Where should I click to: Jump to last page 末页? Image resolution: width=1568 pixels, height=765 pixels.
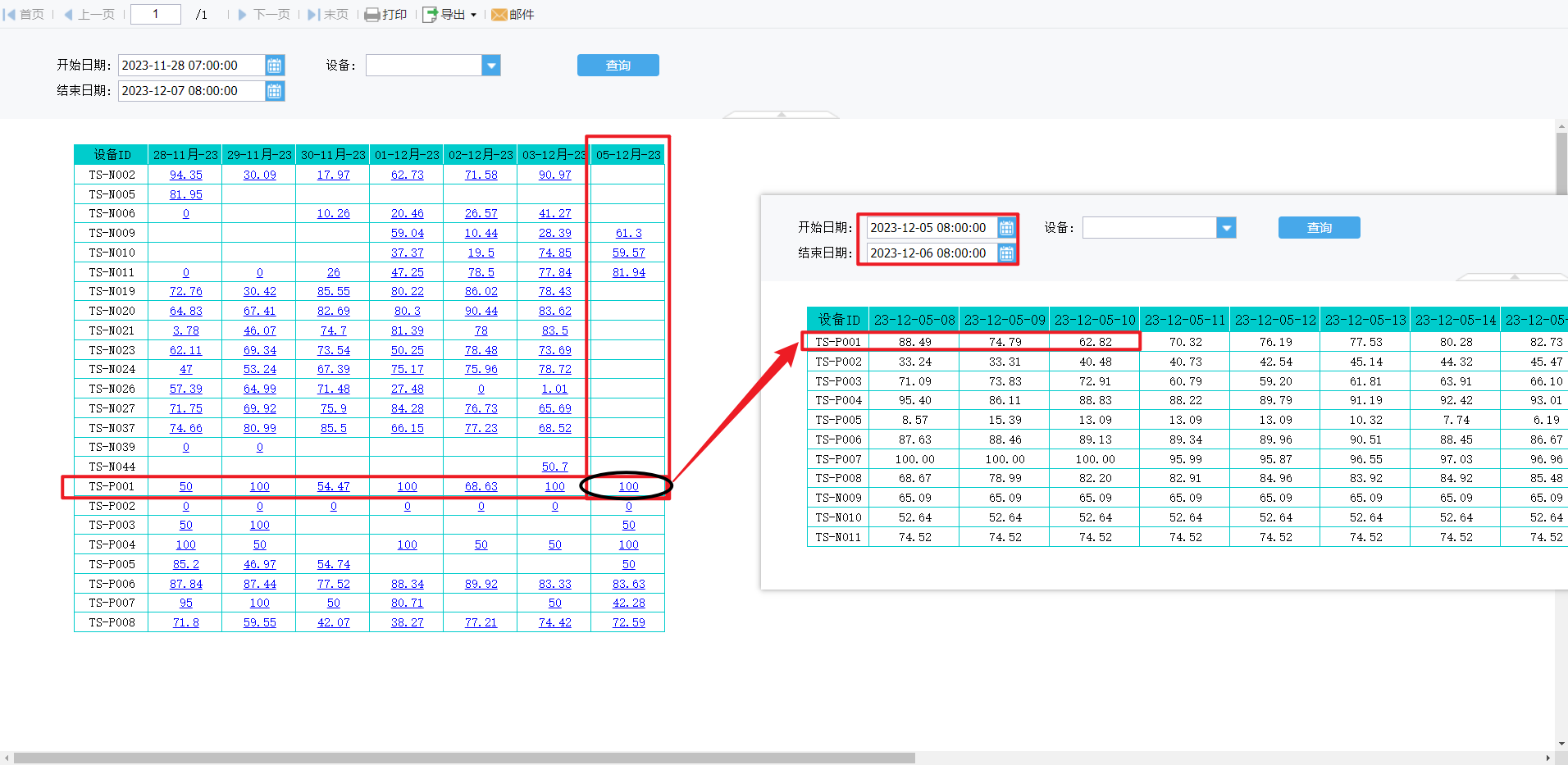(328, 14)
